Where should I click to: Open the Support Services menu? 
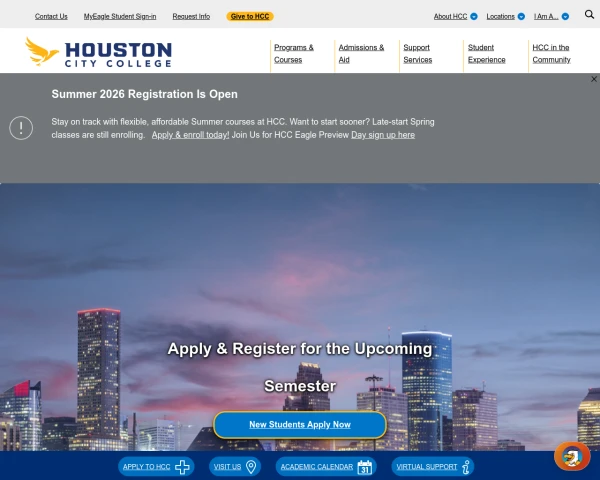click(x=417, y=54)
